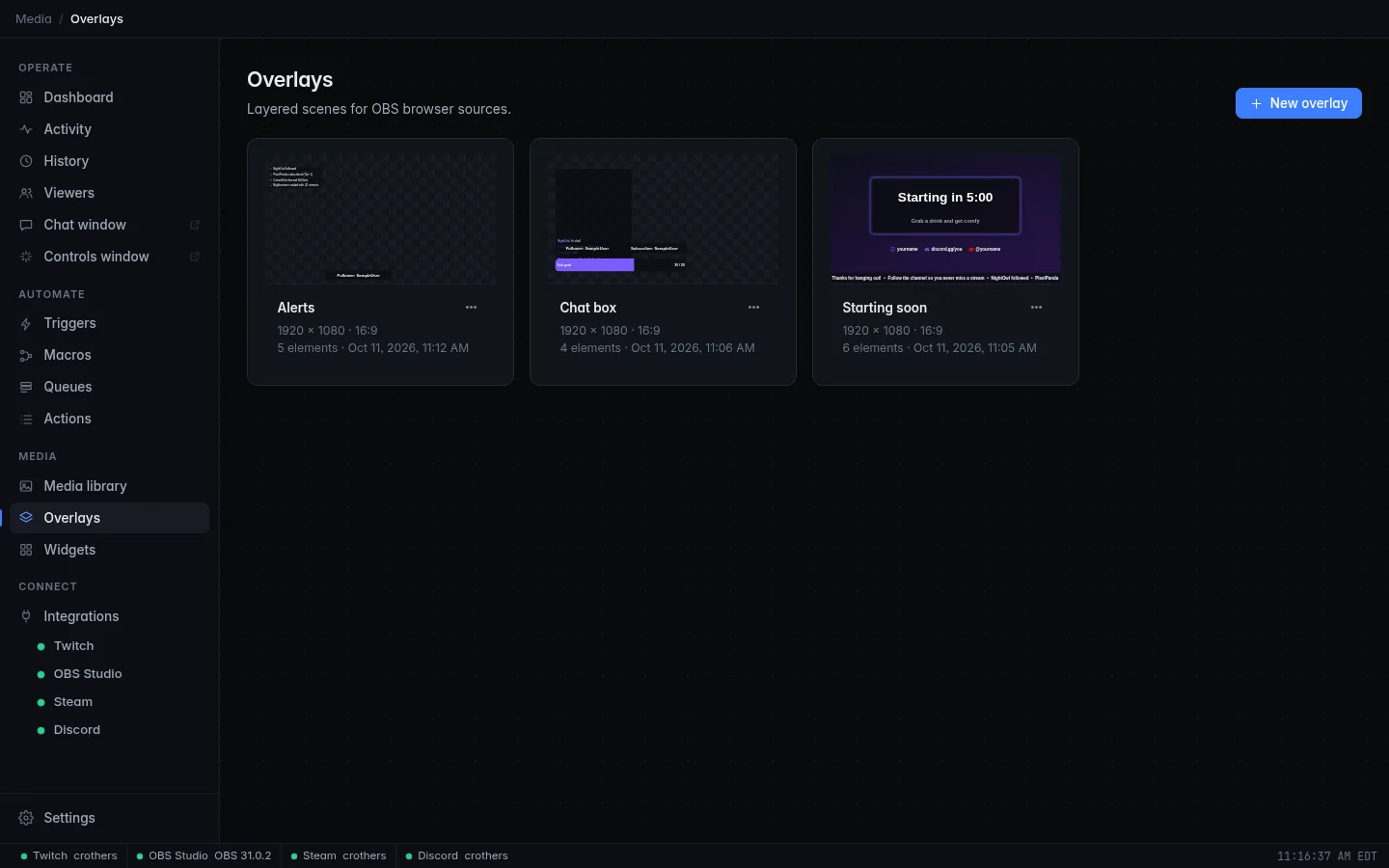Click the Overlays layers icon
Screen dimensions: 1389x868
coord(26,518)
